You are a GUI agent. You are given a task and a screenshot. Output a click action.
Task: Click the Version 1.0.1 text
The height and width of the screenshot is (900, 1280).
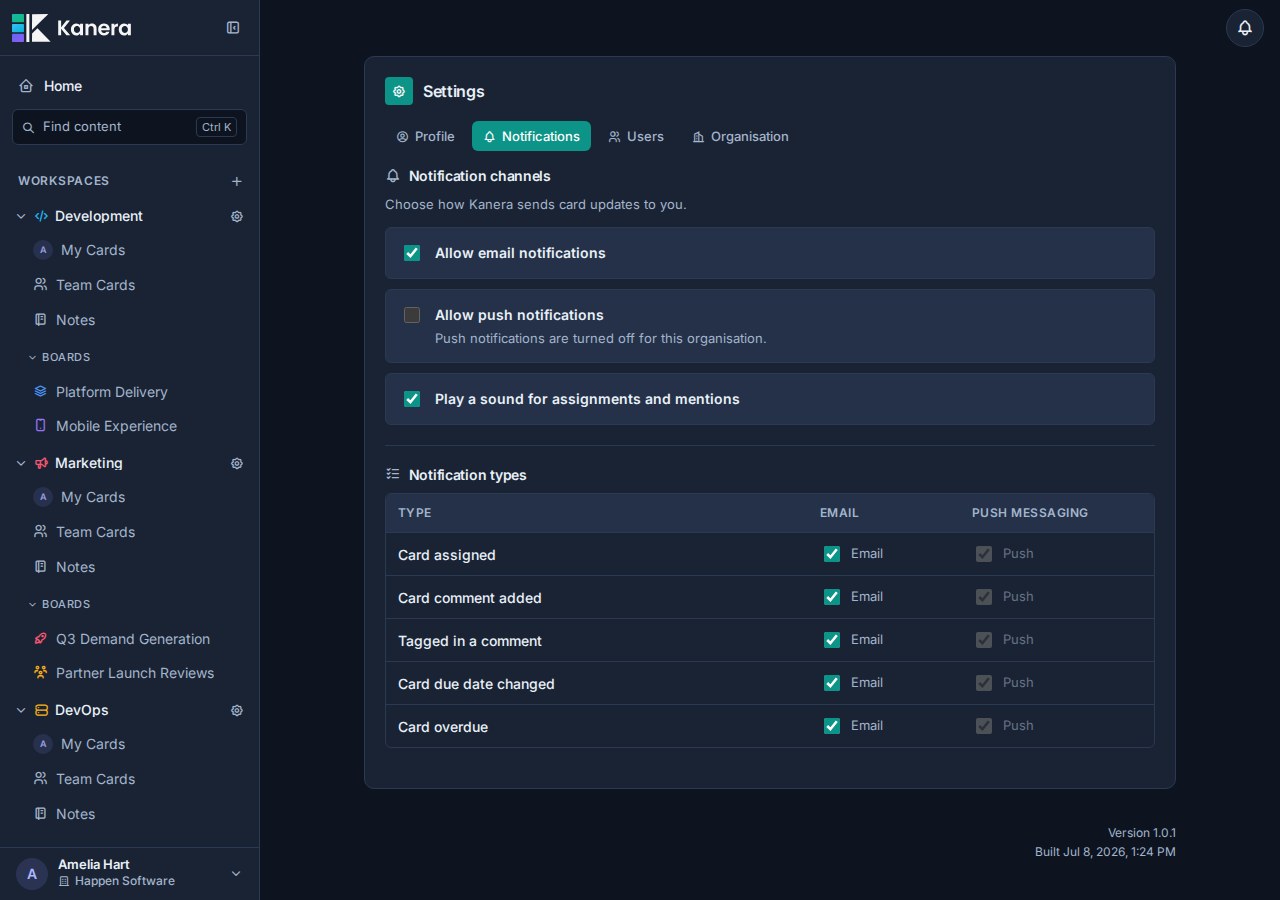pyautogui.click(x=1142, y=833)
